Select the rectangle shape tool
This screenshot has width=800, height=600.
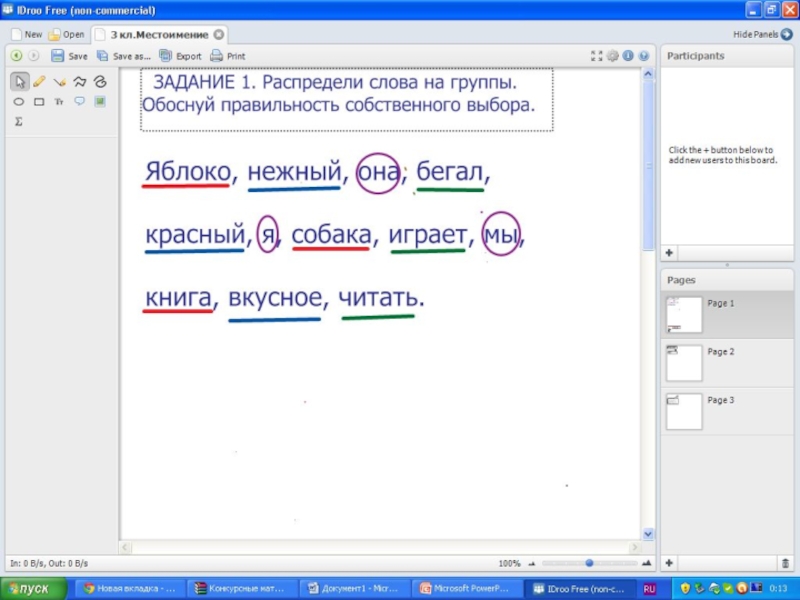point(39,102)
